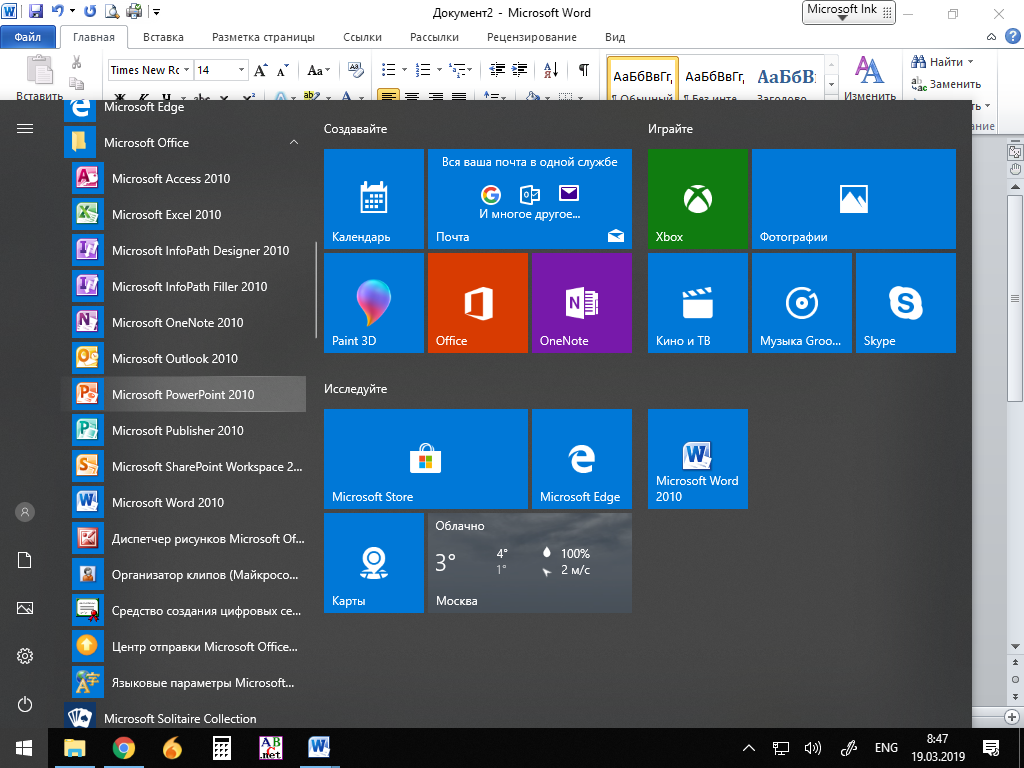Launch Microsoft OneNote 2010 from list
Image resolution: width=1024 pixels, height=768 pixels.
click(x=177, y=322)
